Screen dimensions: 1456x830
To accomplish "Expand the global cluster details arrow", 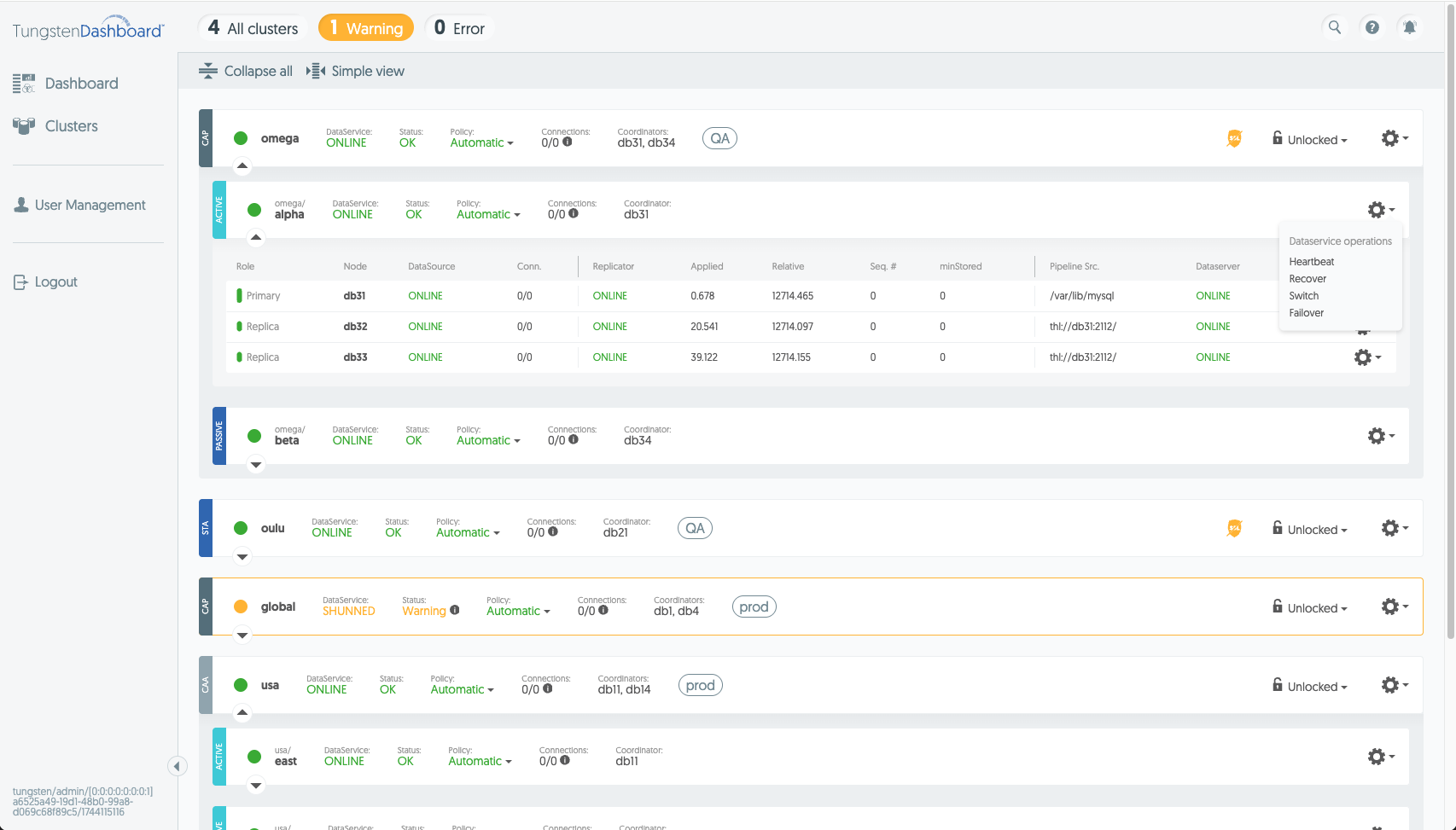I will [242, 636].
